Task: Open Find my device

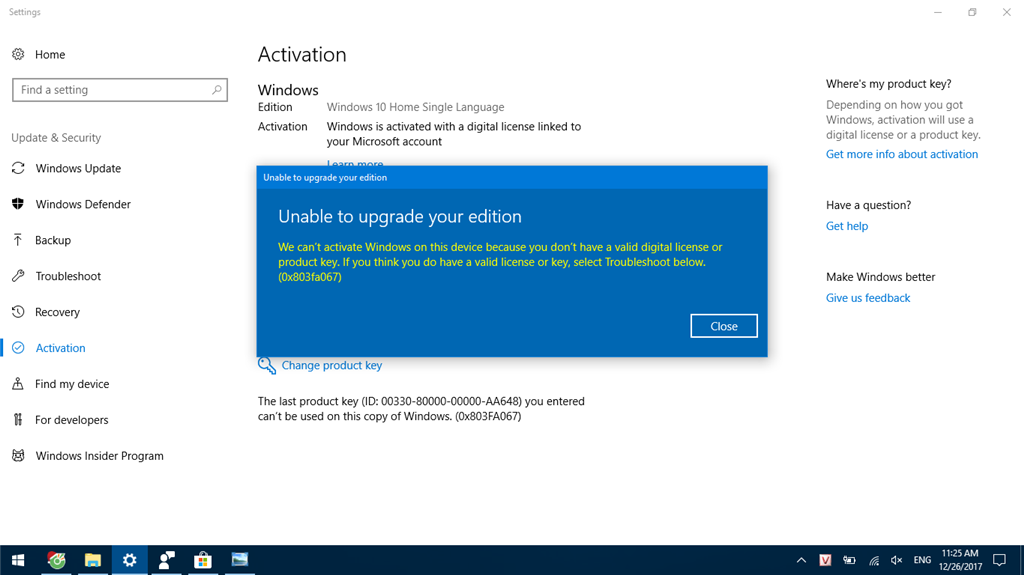Action: point(72,384)
